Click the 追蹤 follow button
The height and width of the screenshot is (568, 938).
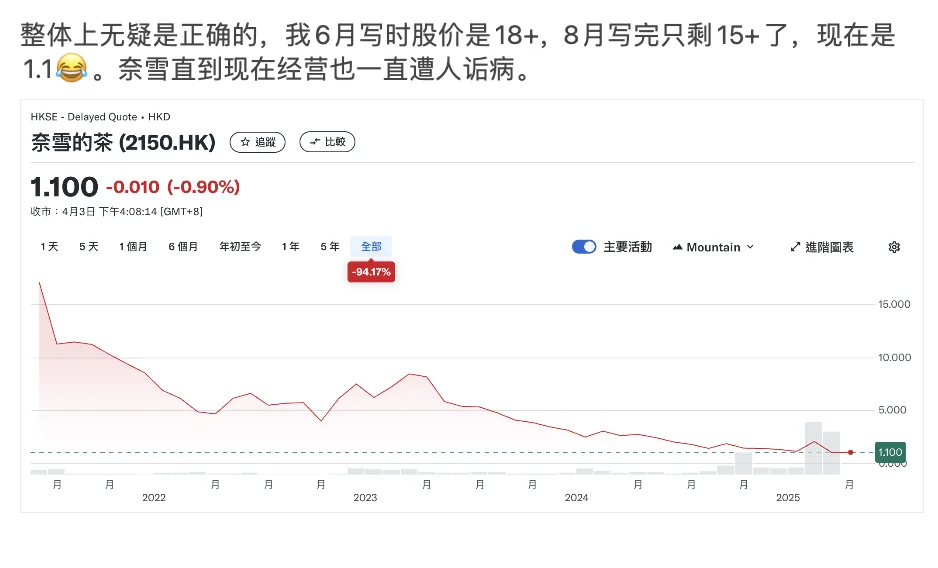(x=257, y=142)
